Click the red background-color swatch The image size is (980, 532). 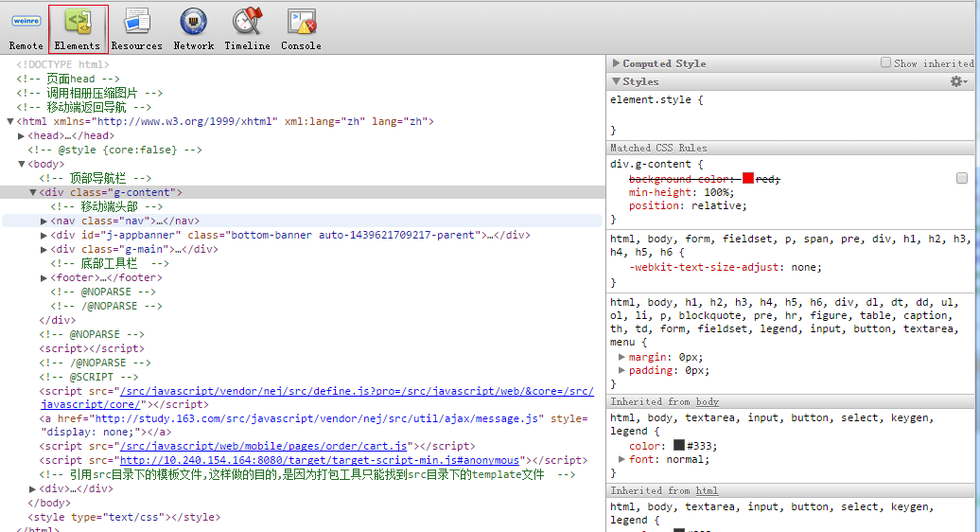coord(748,179)
